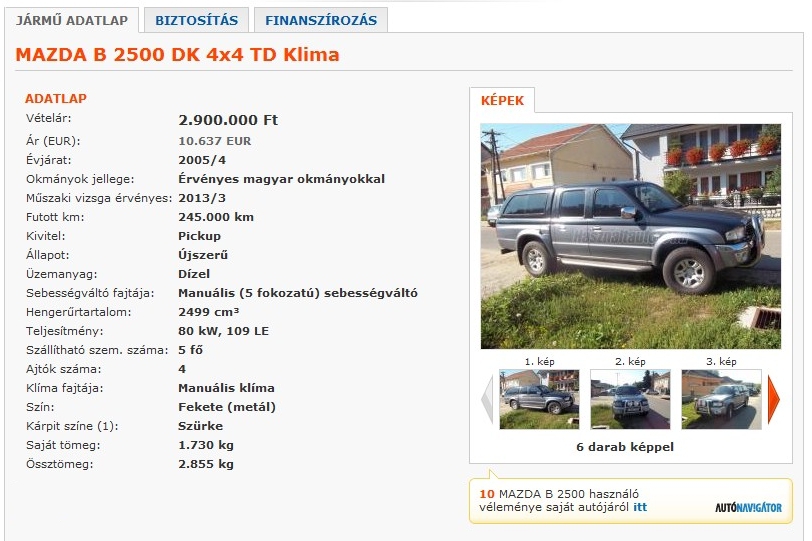Click the ADATLAP section heading
Screen dimensions: 812x541
tap(56, 98)
